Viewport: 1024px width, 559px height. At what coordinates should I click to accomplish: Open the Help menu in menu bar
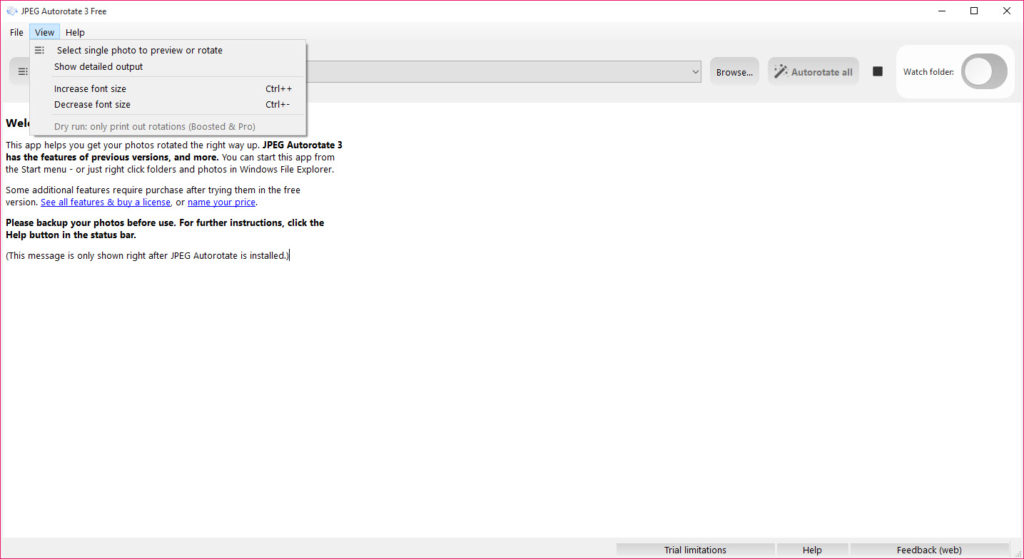[x=74, y=32]
